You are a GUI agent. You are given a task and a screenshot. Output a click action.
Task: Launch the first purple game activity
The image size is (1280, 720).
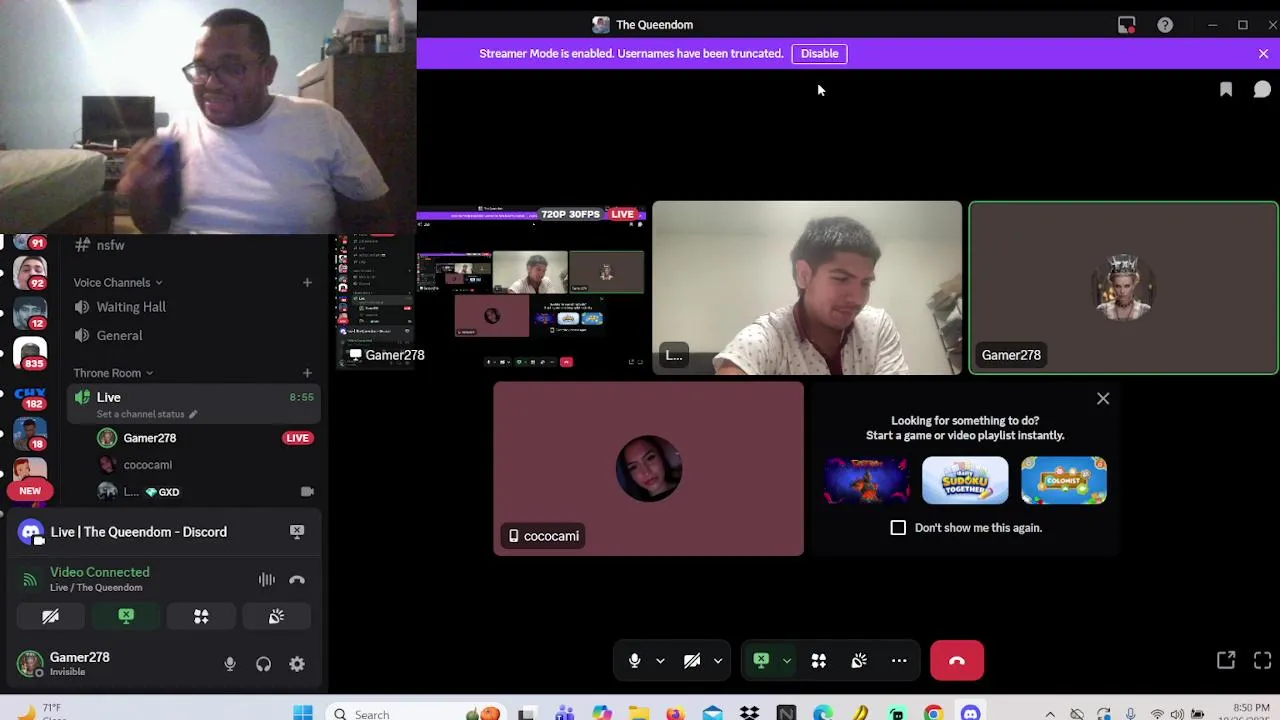tap(866, 480)
